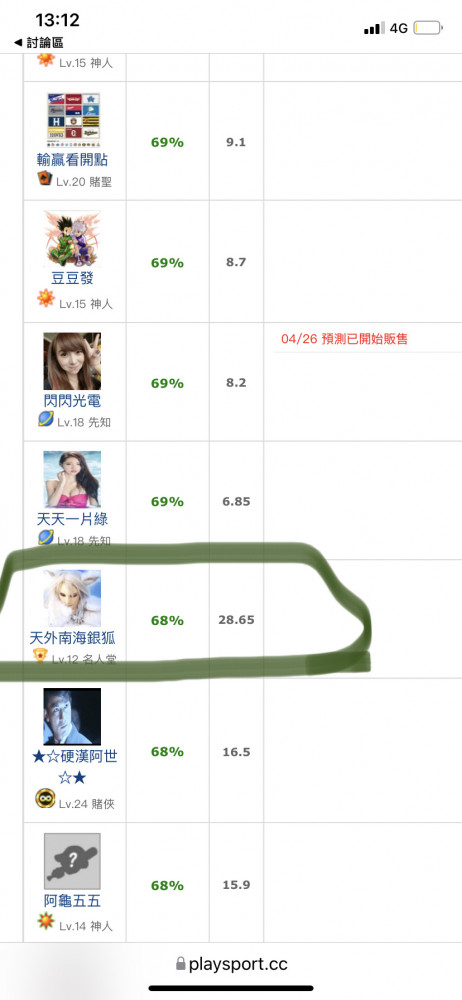Image resolution: width=462 pixels, height=1000 pixels.
Task: Click the Lv.24 賭俠 round badge icon
Action: pos(45,798)
